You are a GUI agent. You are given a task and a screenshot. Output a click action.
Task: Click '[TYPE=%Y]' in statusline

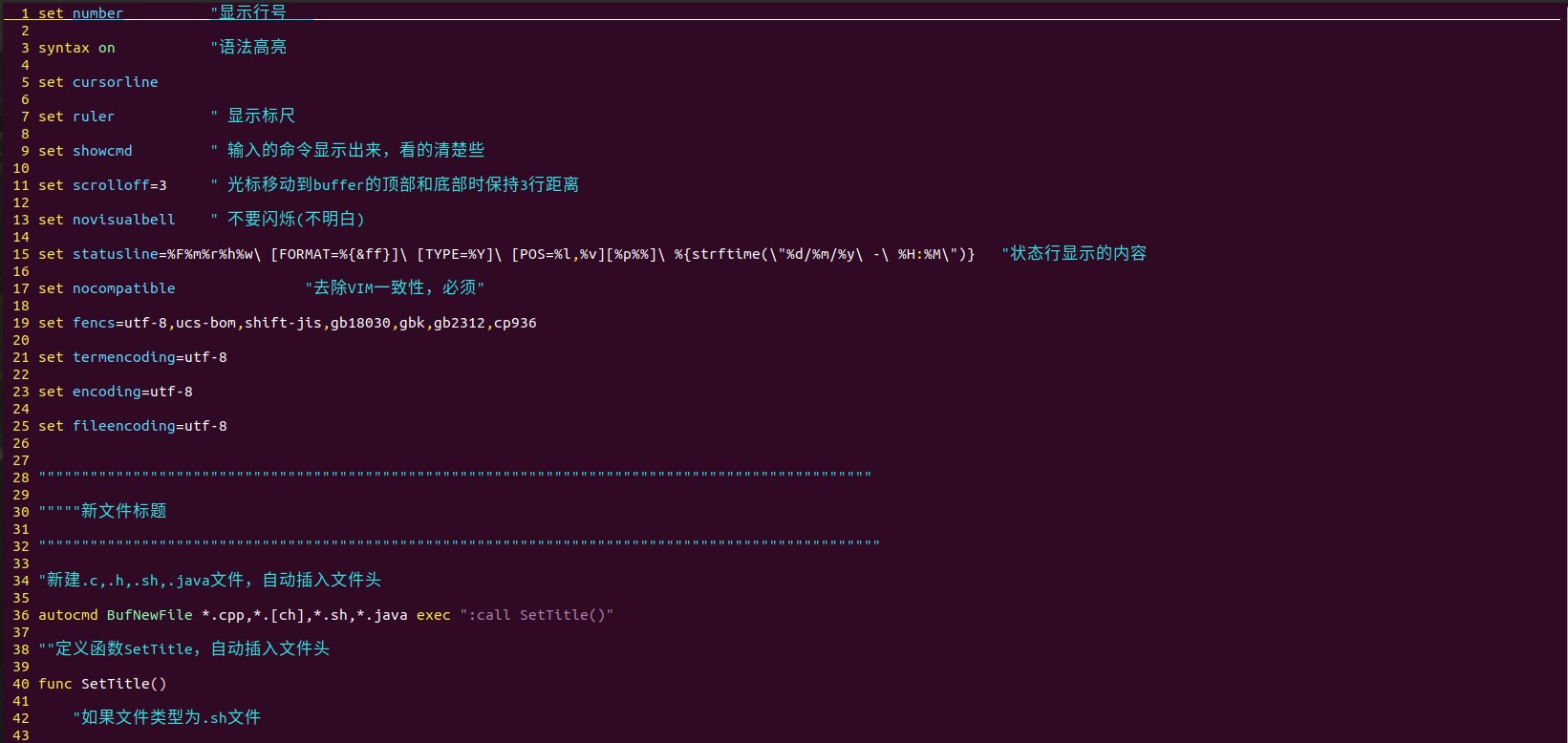coord(454,254)
